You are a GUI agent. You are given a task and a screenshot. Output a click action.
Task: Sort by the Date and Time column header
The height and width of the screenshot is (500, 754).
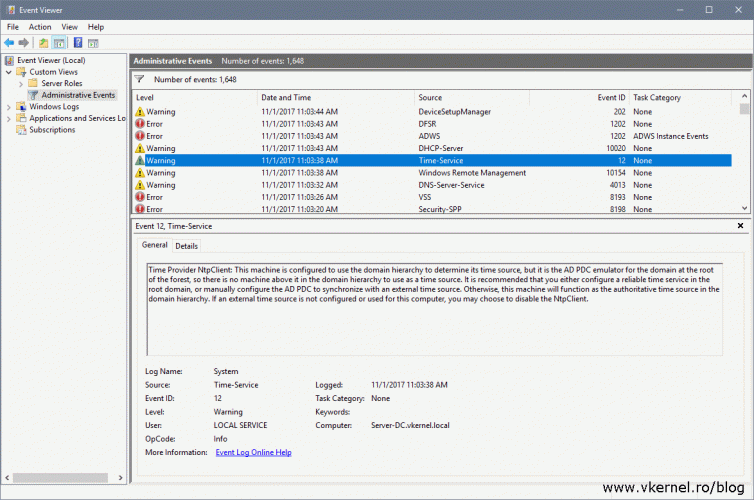point(336,98)
